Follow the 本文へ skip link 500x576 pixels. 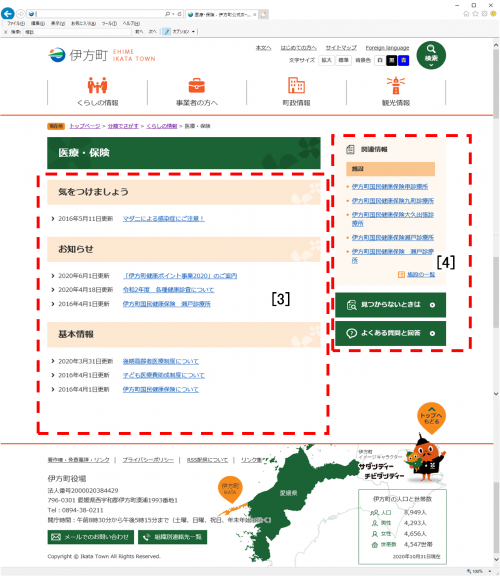(x=263, y=48)
